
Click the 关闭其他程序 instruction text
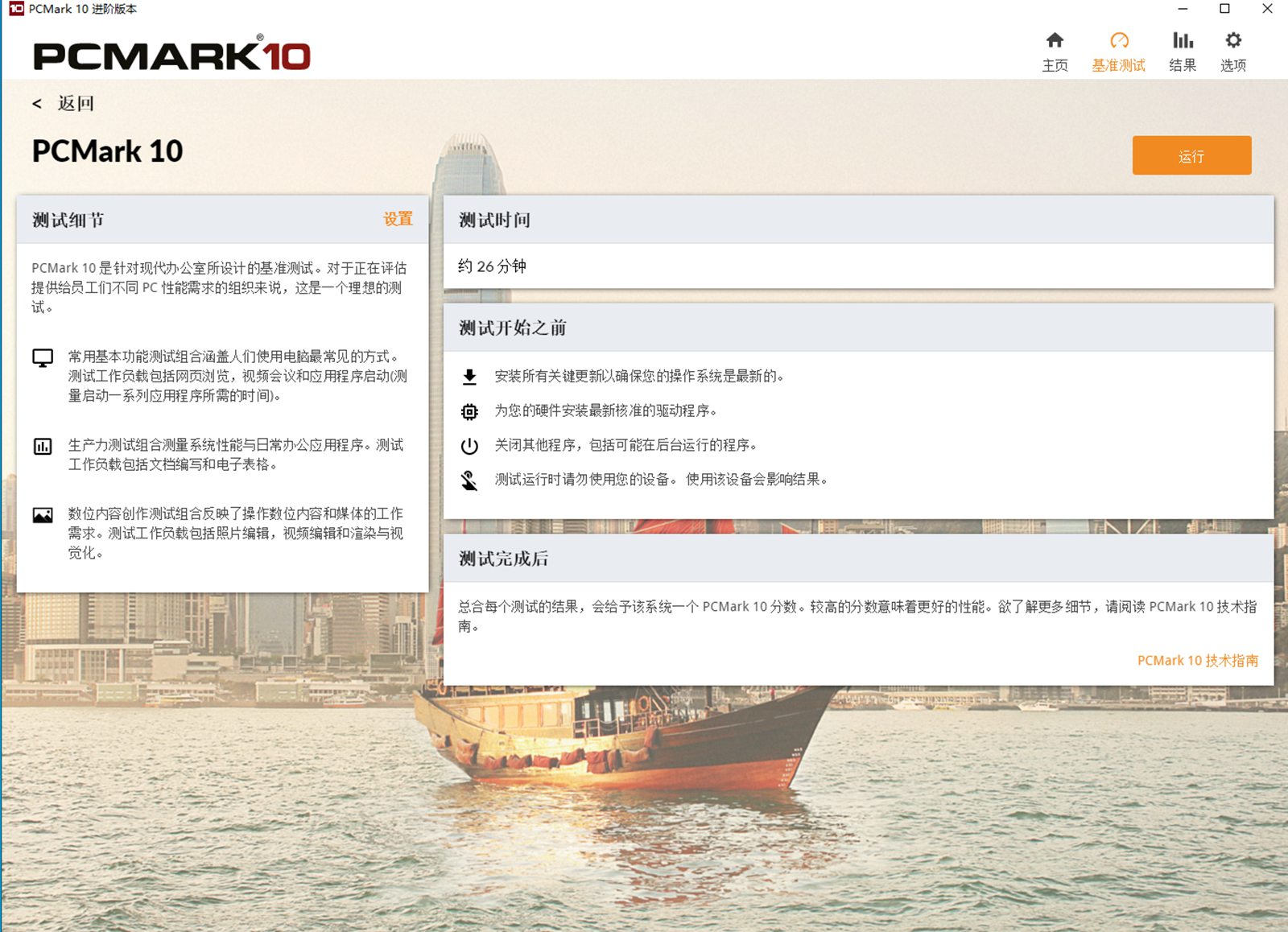[625, 446]
